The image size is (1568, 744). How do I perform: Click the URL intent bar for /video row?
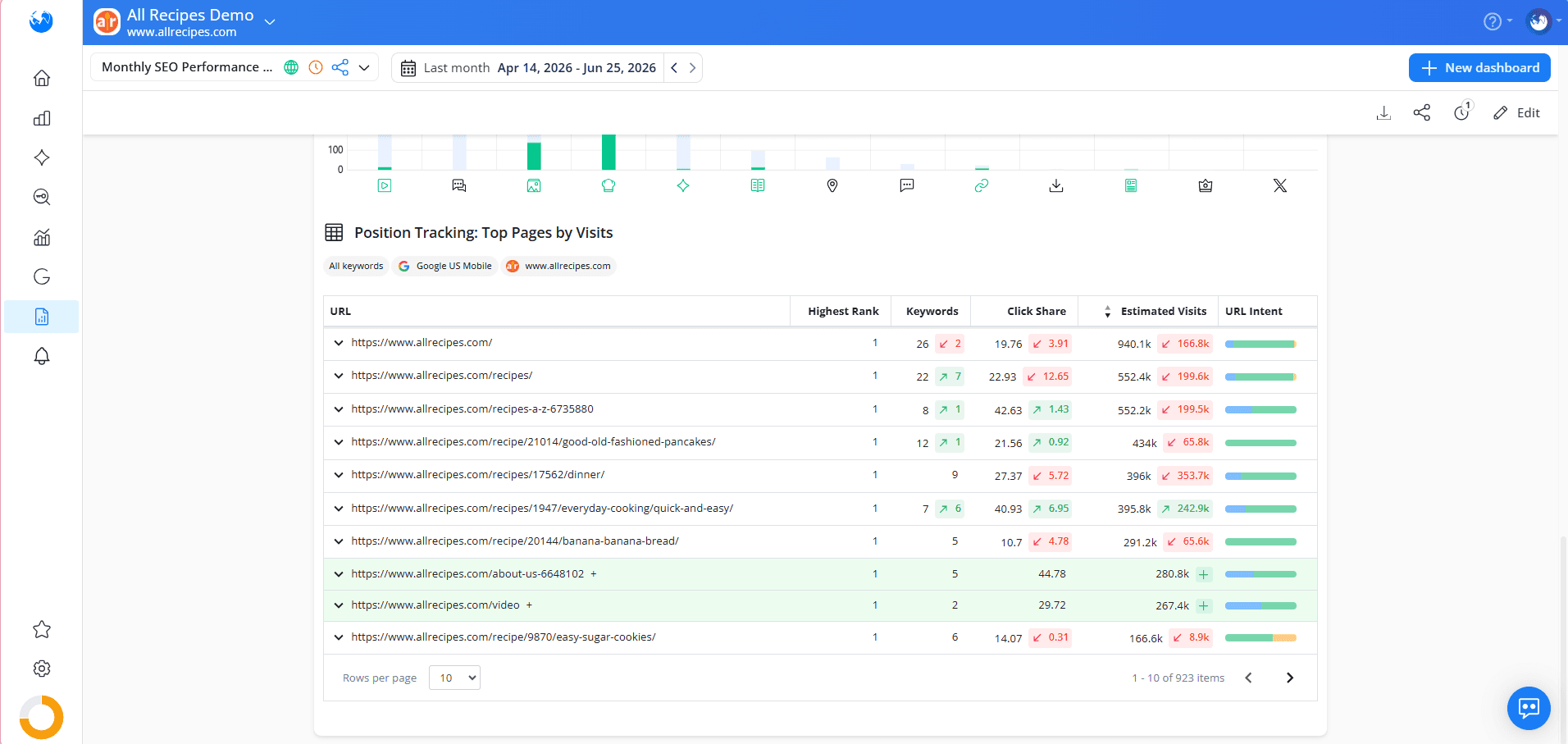click(1260, 605)
